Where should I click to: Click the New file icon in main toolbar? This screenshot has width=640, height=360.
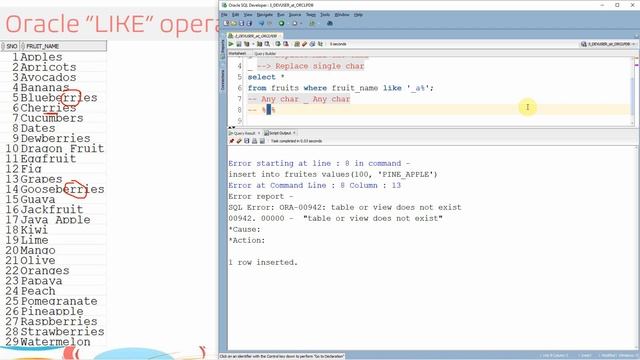[226, 23]
